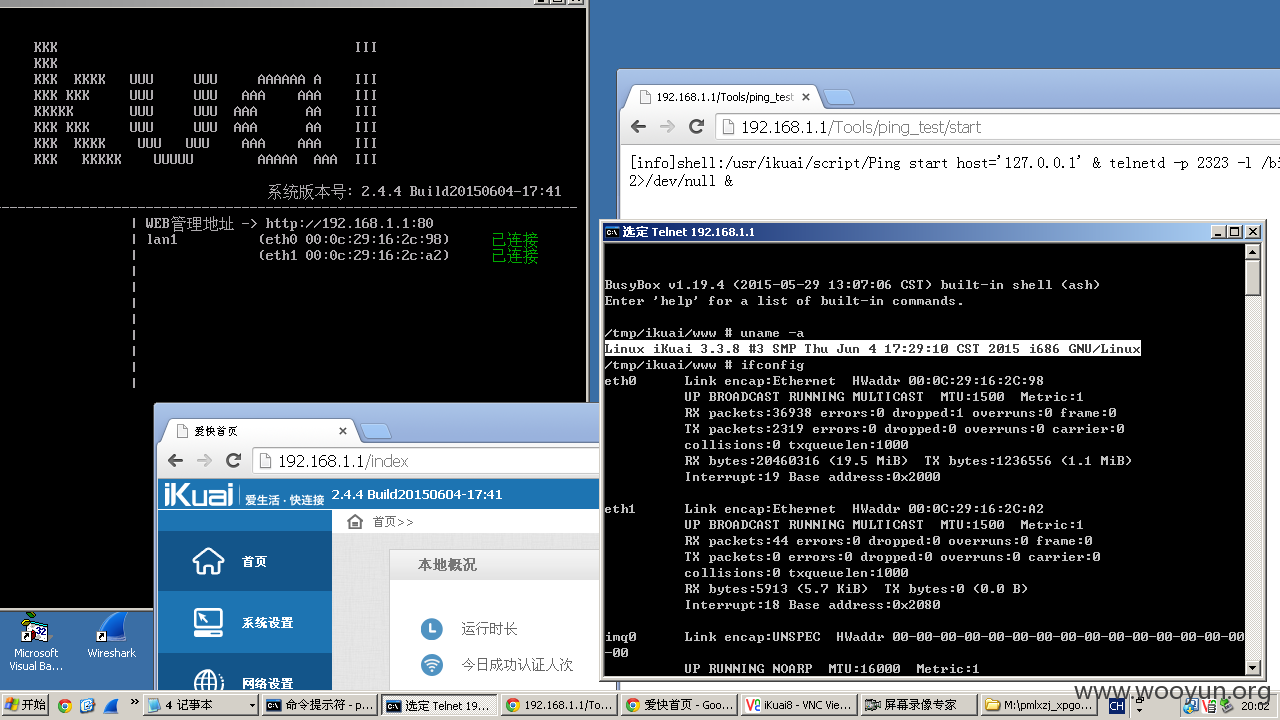Click back arrow in 爱快首页 Chrome window
The width and height of the screenshot is (1280, 720).
pyautogui.click(x=175, y=461)
